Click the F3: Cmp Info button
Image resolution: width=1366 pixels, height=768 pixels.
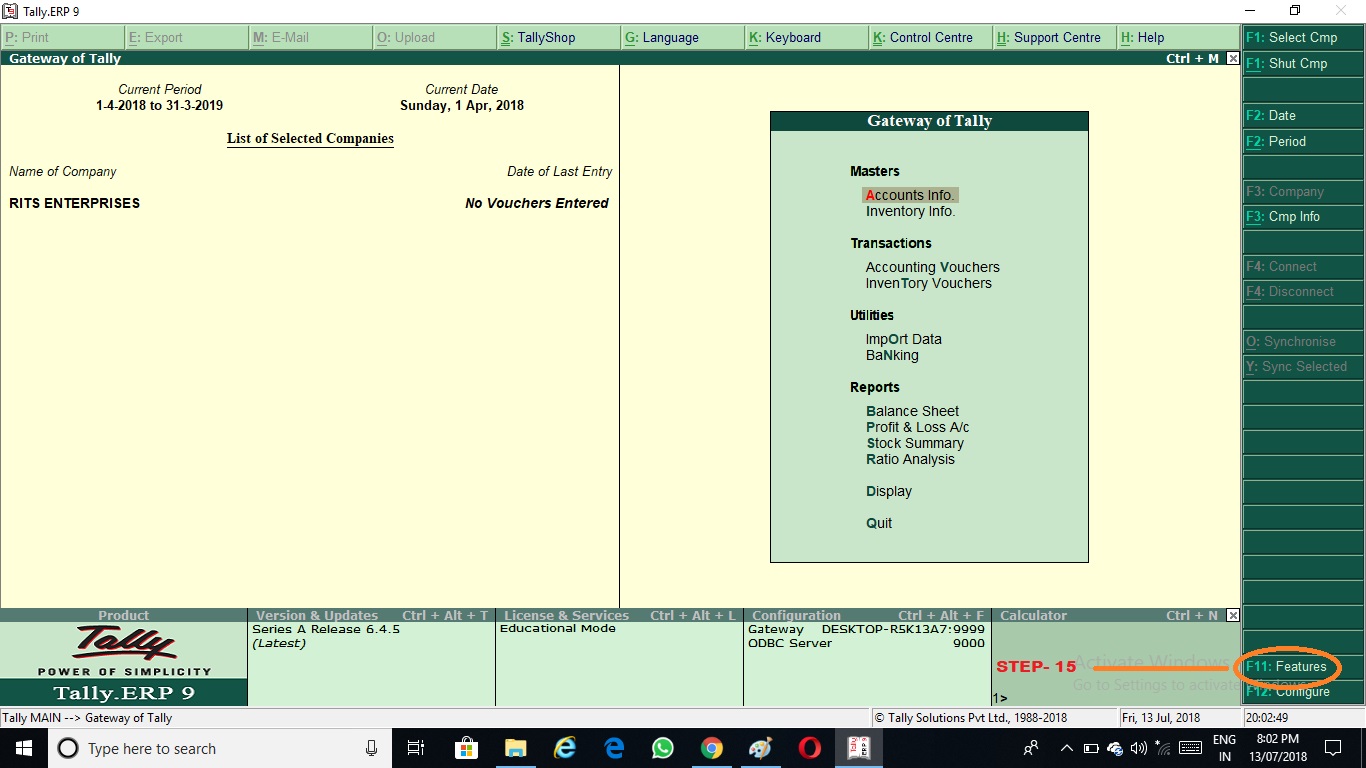point(1303,216)
